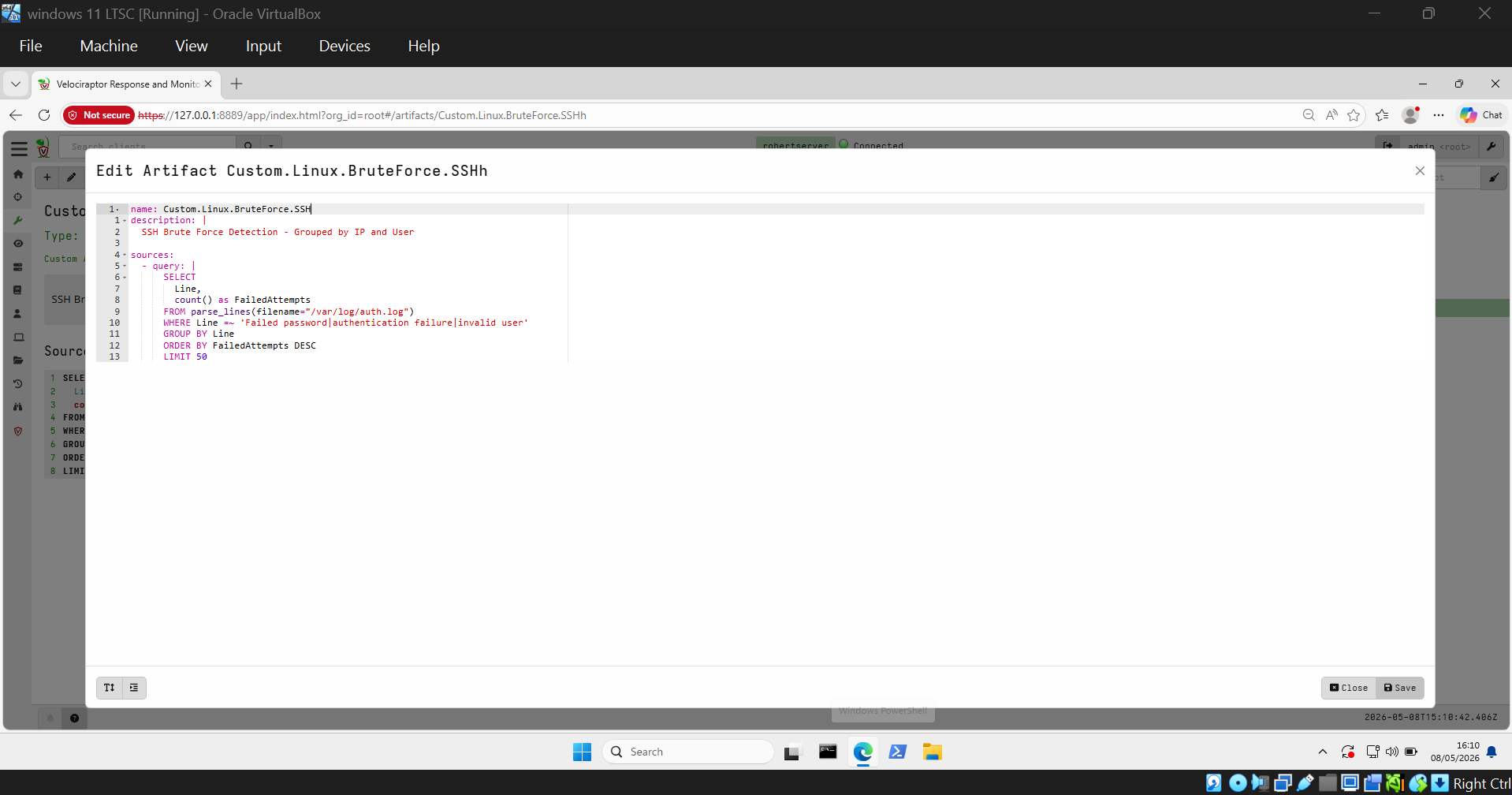Open the VirtualBox View menu

[192, 46]
